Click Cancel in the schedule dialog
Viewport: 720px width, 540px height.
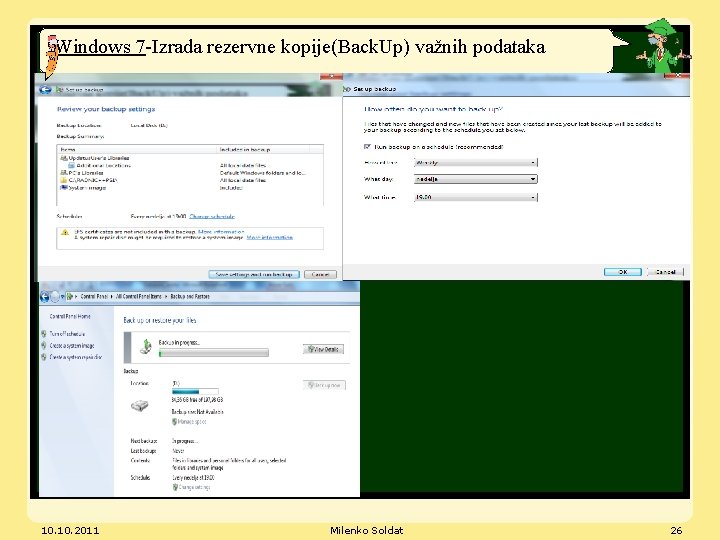pyautogui.click(x=665, y=272)
